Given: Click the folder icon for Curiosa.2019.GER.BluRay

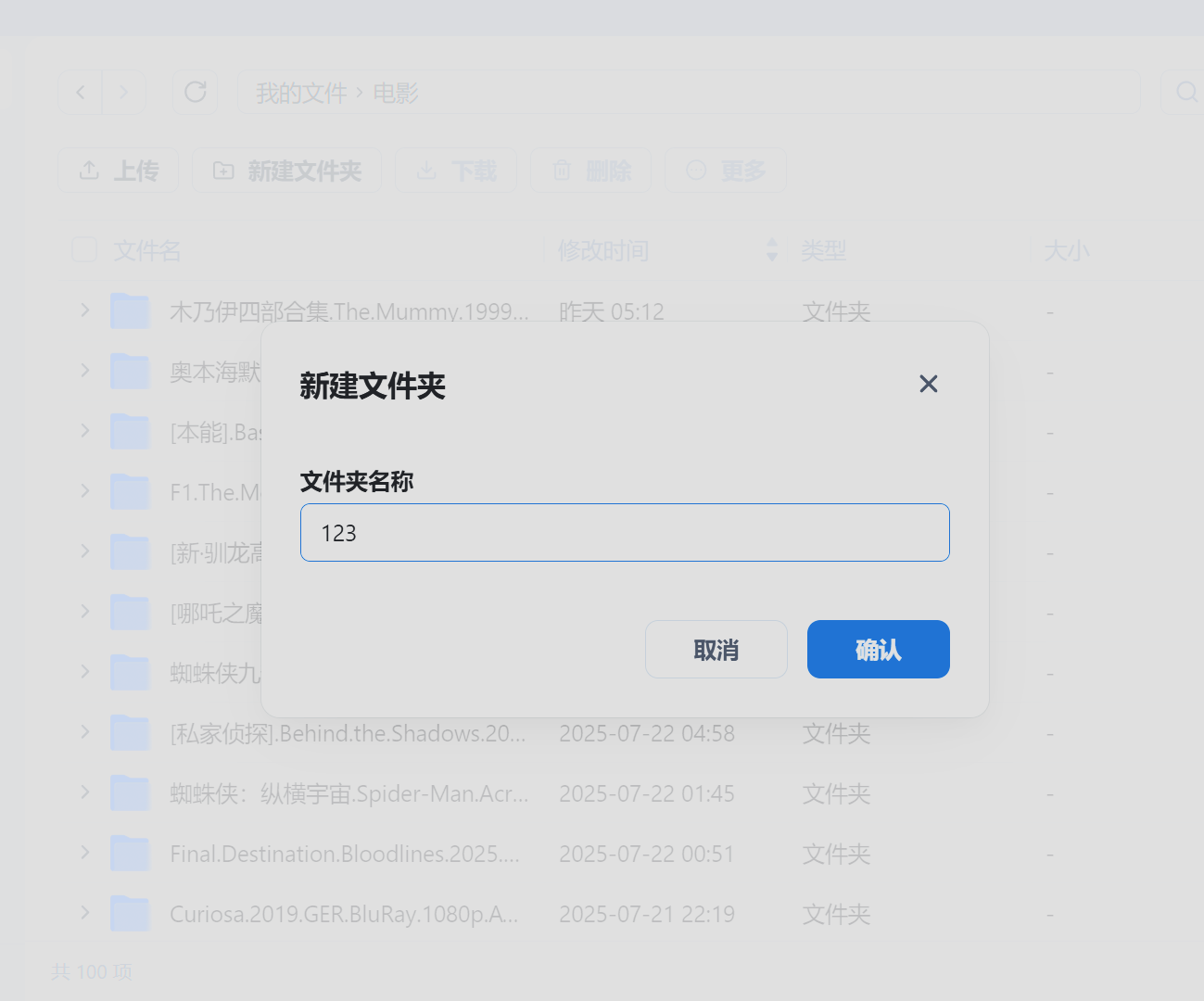Looking at the screenshot, I should [130, 914].
